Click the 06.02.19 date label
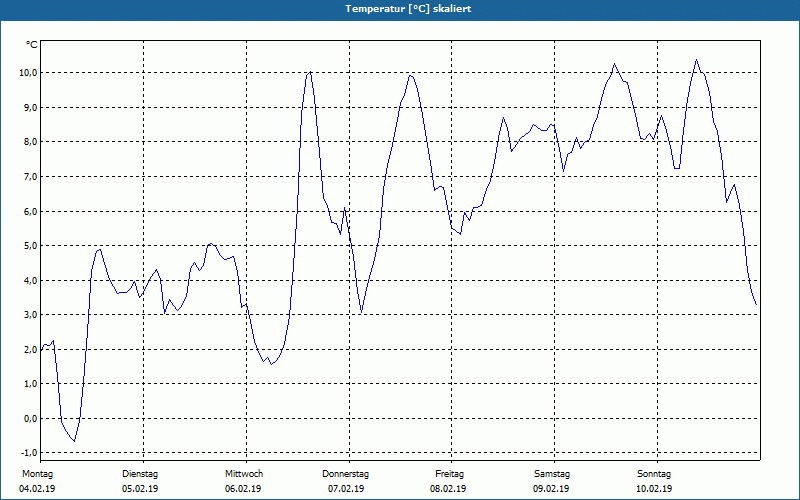Viewport: 800px width, 500px height. (x=243, y=489)
